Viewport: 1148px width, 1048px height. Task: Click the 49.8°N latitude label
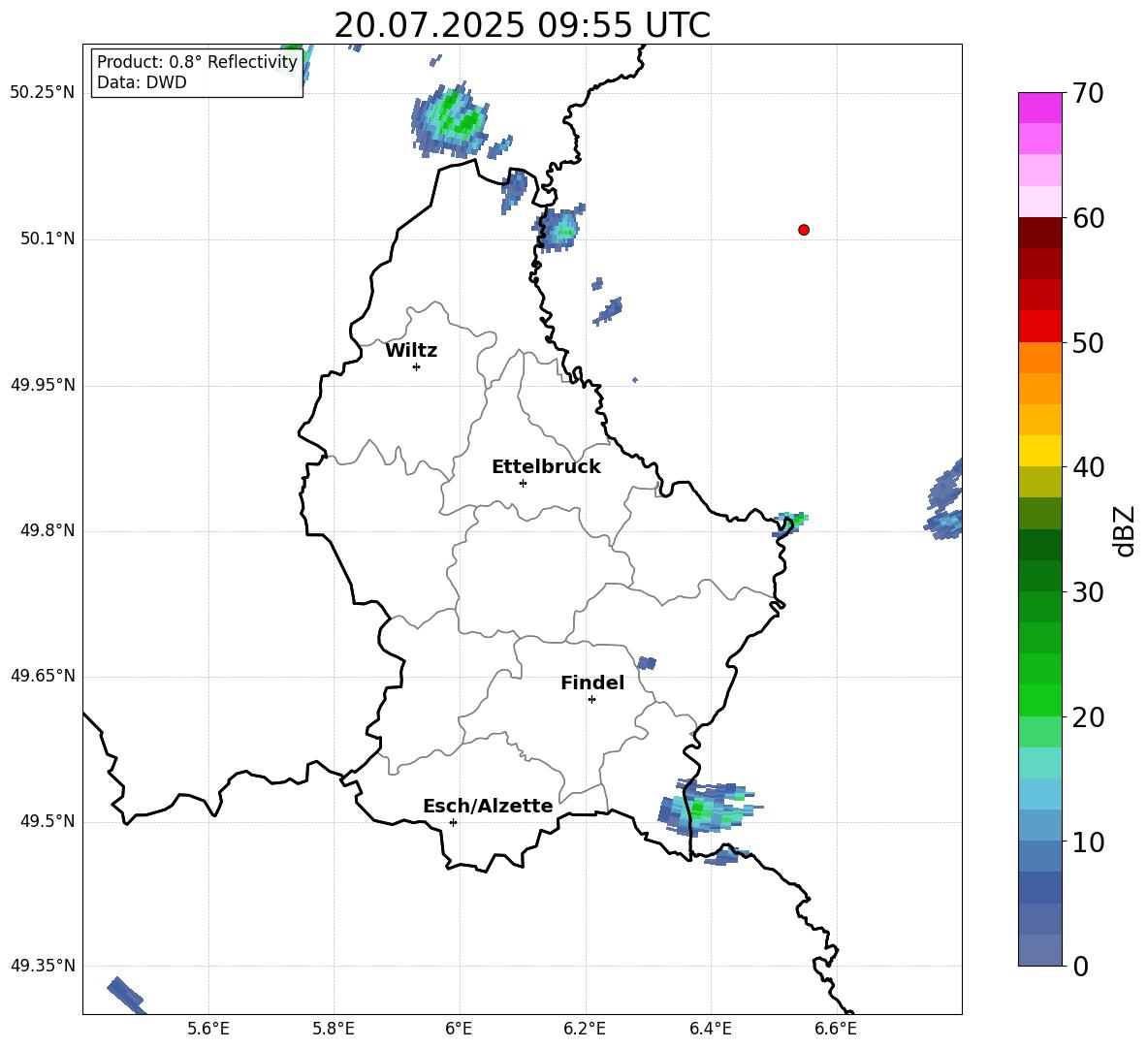coord(48,530)
